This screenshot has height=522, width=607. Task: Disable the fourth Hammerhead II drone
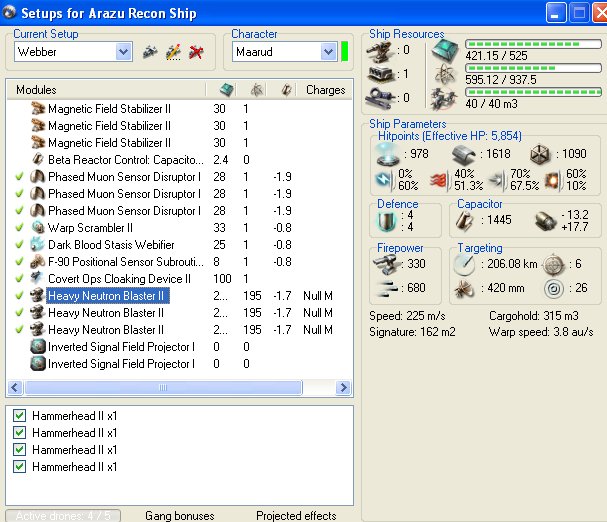[x=19, y=466]
